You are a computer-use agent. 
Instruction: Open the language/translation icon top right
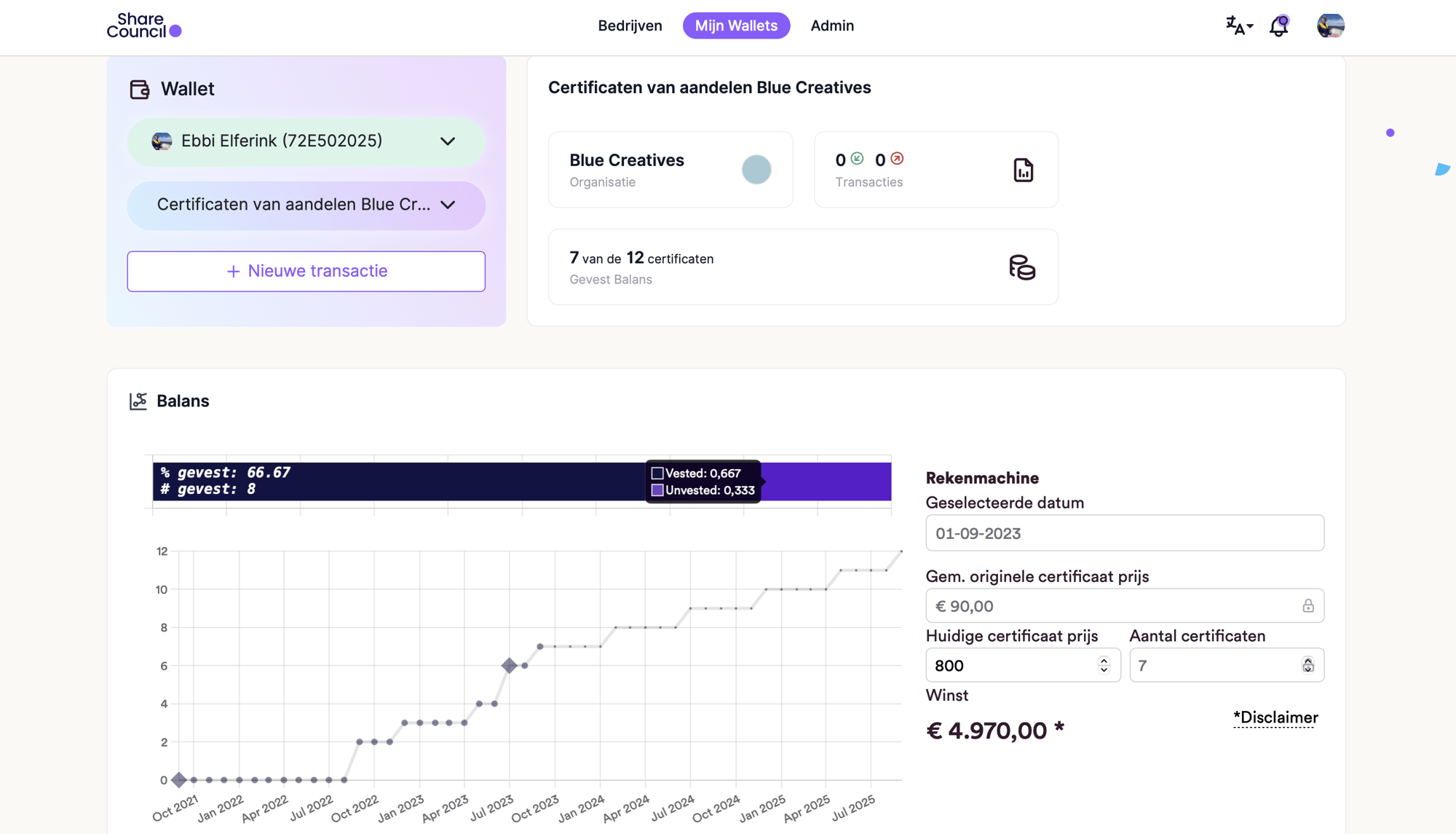[1237, 24]
